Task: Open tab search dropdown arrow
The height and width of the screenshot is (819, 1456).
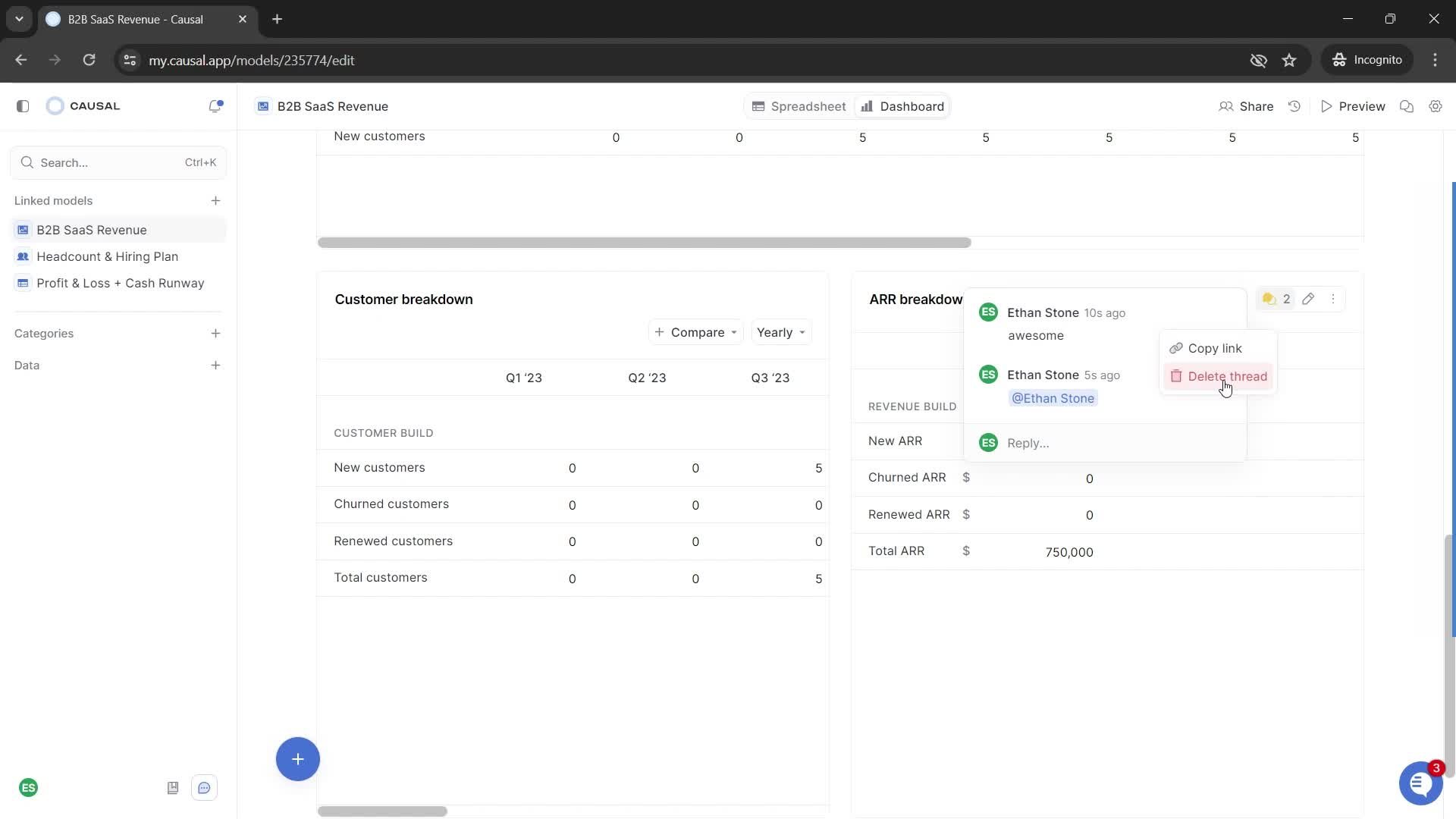Action: (x=19, y=19)
